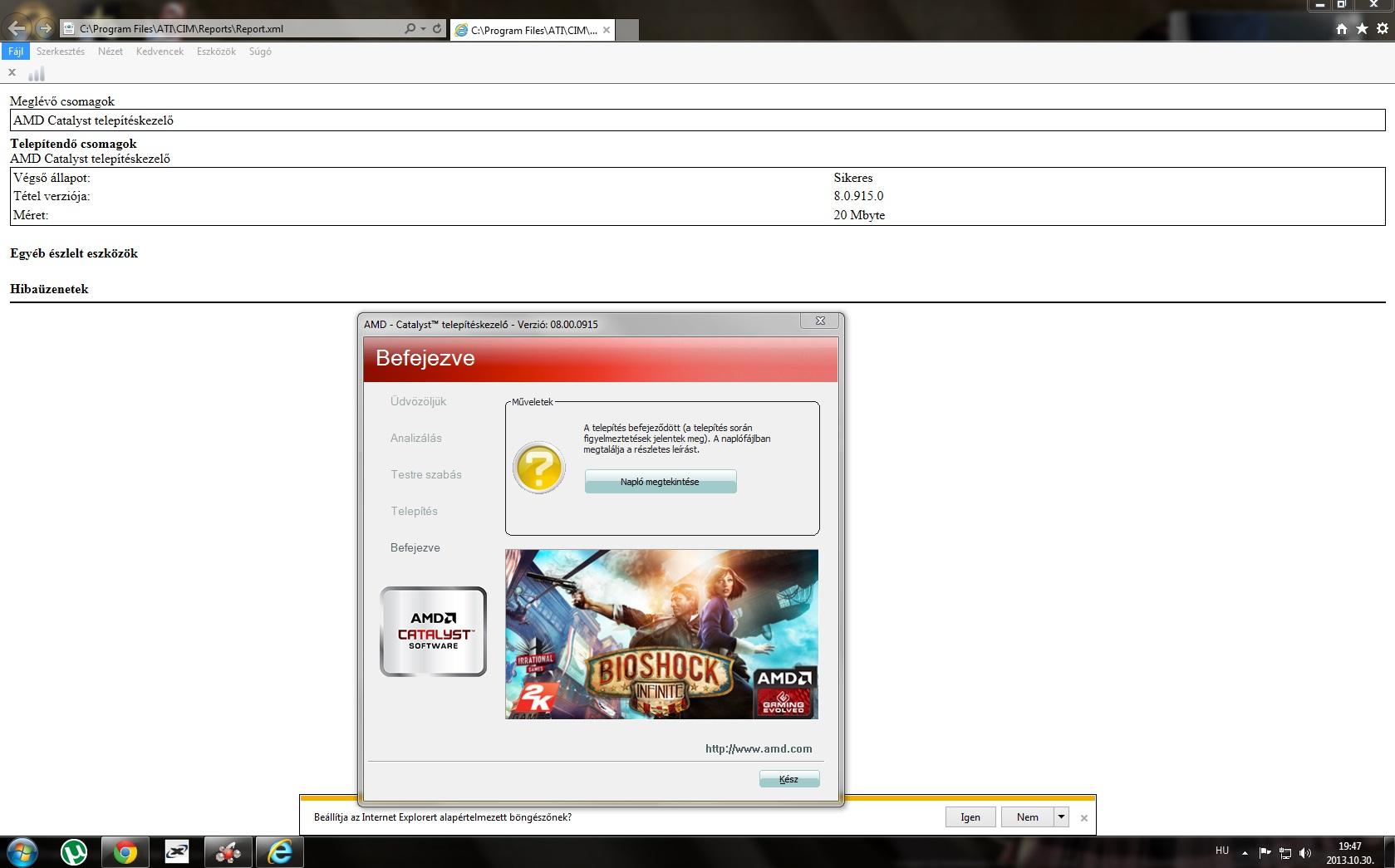1395x868 pixels.
Task: Click the yellow question mark warning icon
Action: pyautogui.click(x=539, y=468)
